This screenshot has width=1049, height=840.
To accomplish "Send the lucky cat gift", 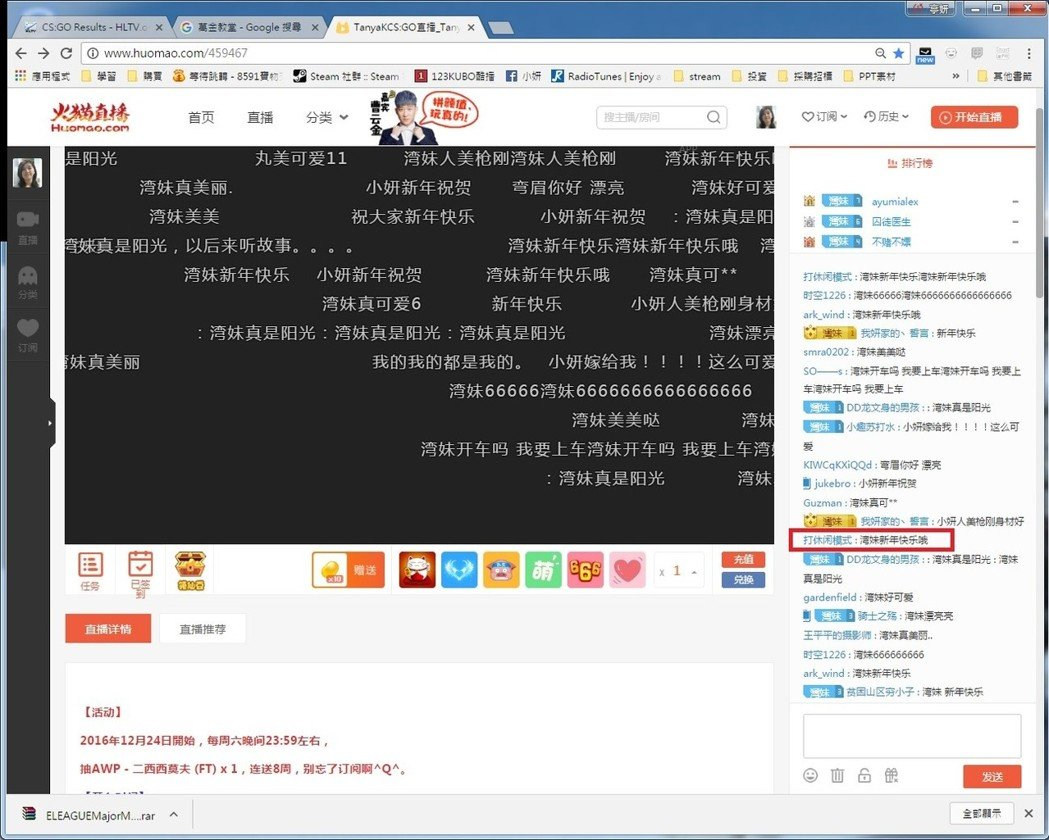I will coord(417,570).
